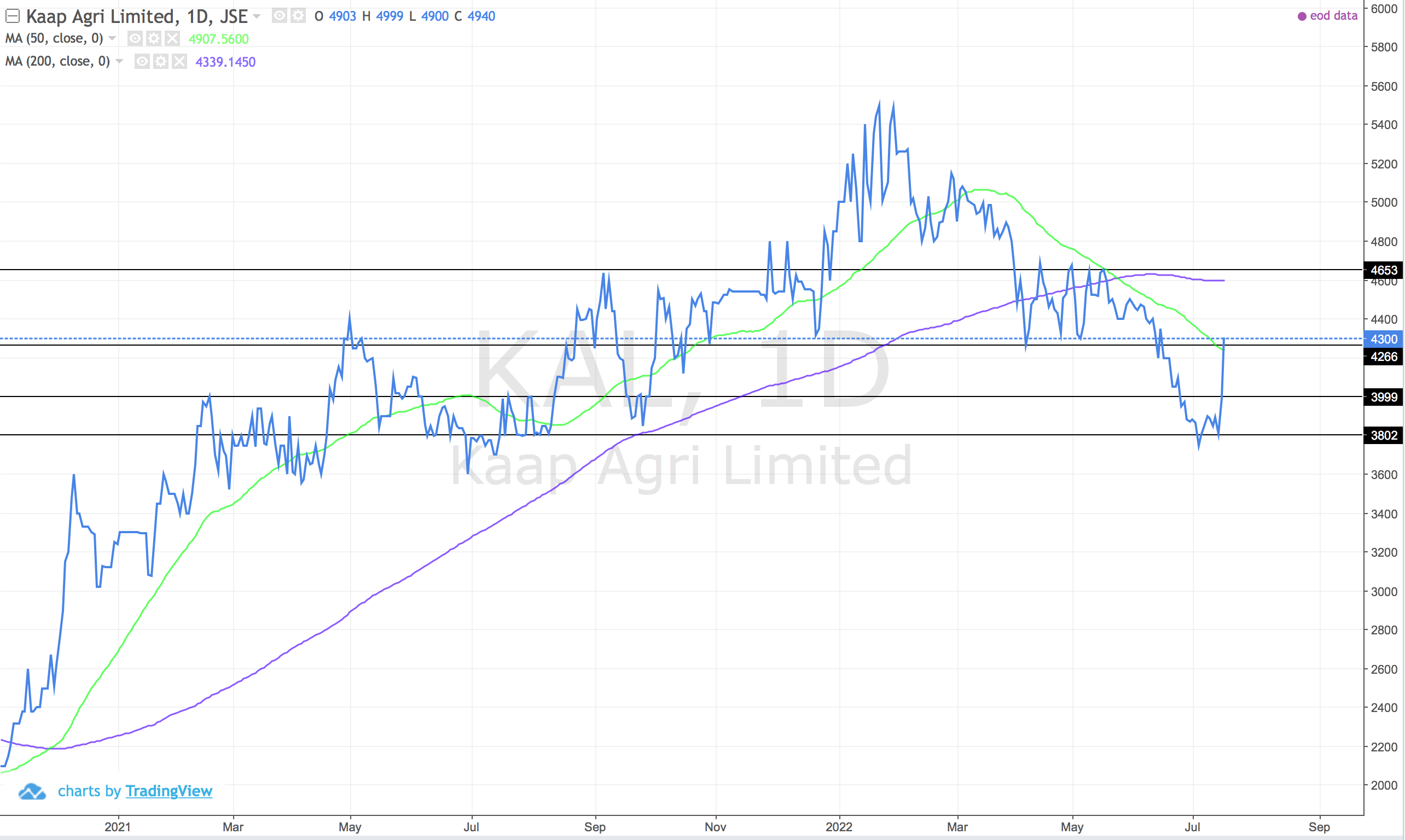Expand the MA (50, close, 0) dropdown arrow

pos(112,38)
